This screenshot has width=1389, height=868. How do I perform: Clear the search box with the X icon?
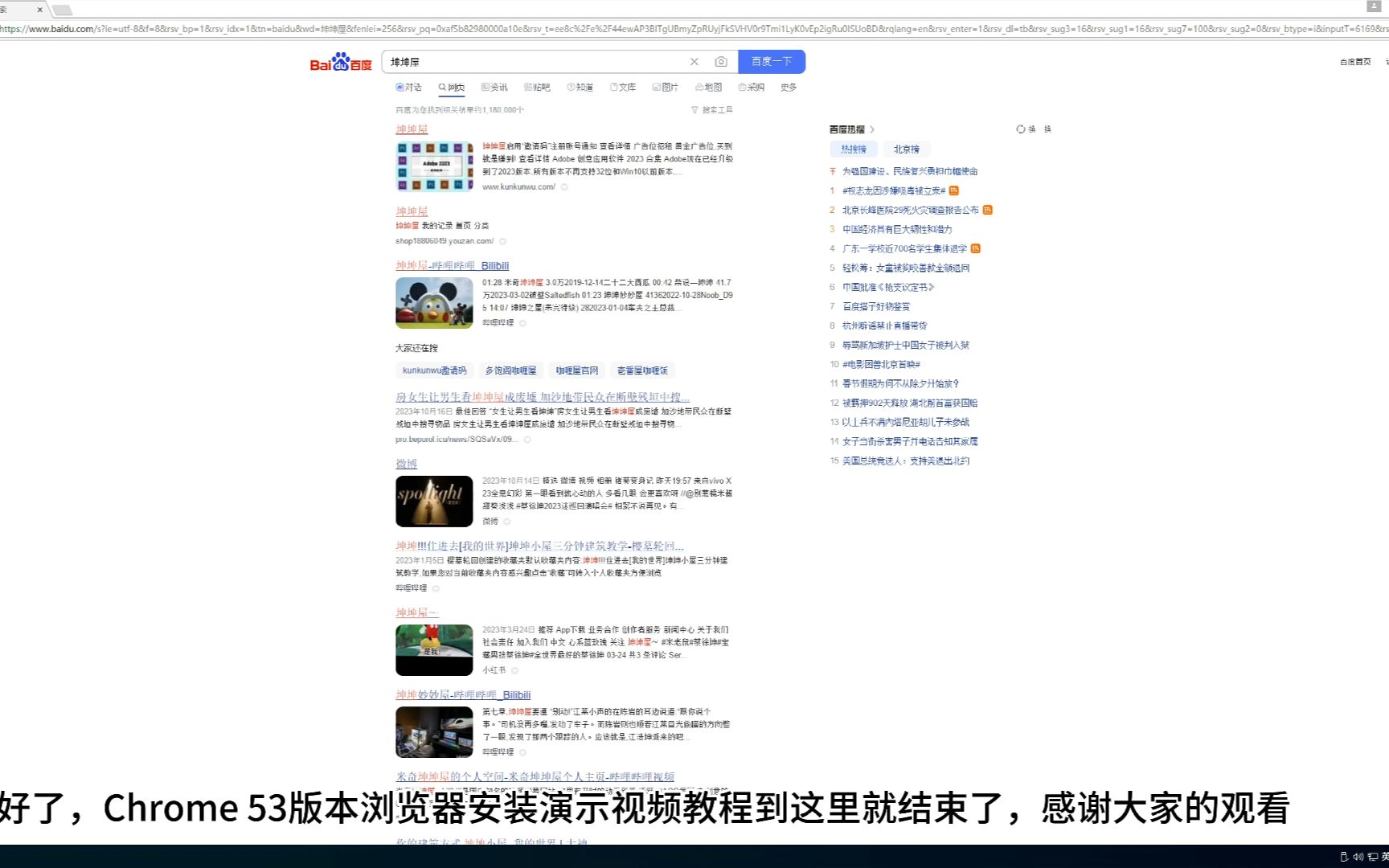(x=694, y=62)
